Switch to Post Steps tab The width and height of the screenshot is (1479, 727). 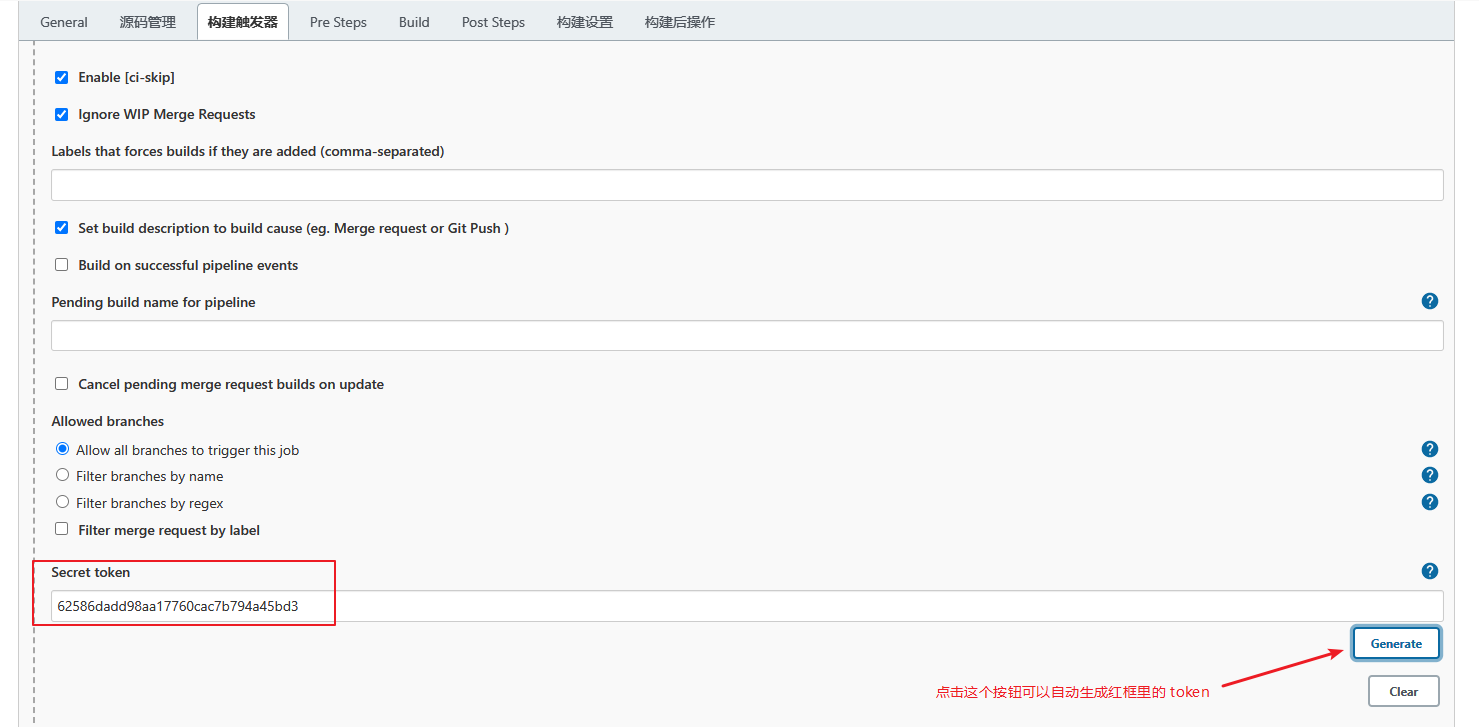point(493,22)
